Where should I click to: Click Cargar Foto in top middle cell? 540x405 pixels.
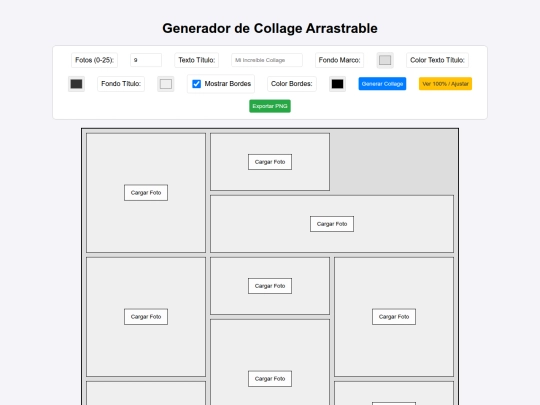270,162
